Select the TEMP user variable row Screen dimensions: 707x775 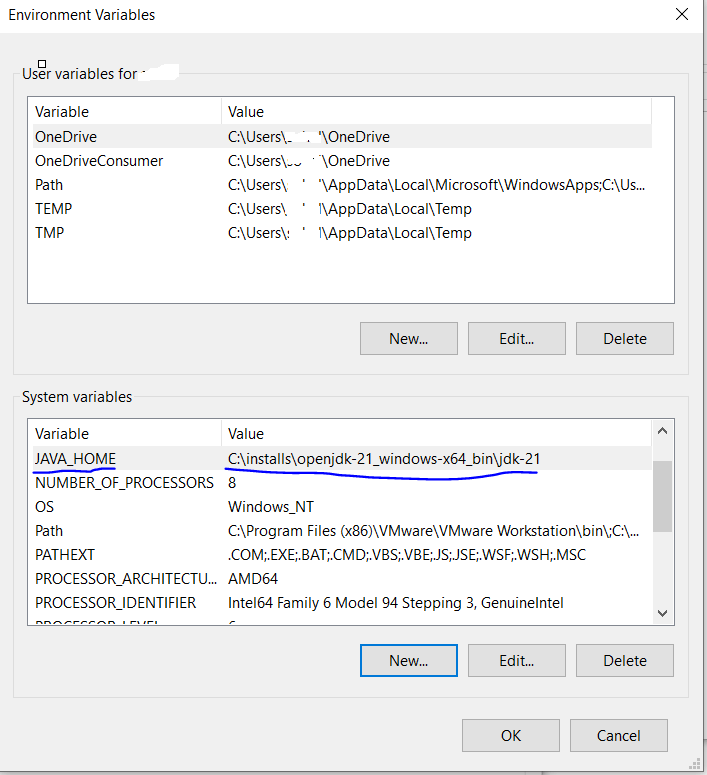(54, 209)
